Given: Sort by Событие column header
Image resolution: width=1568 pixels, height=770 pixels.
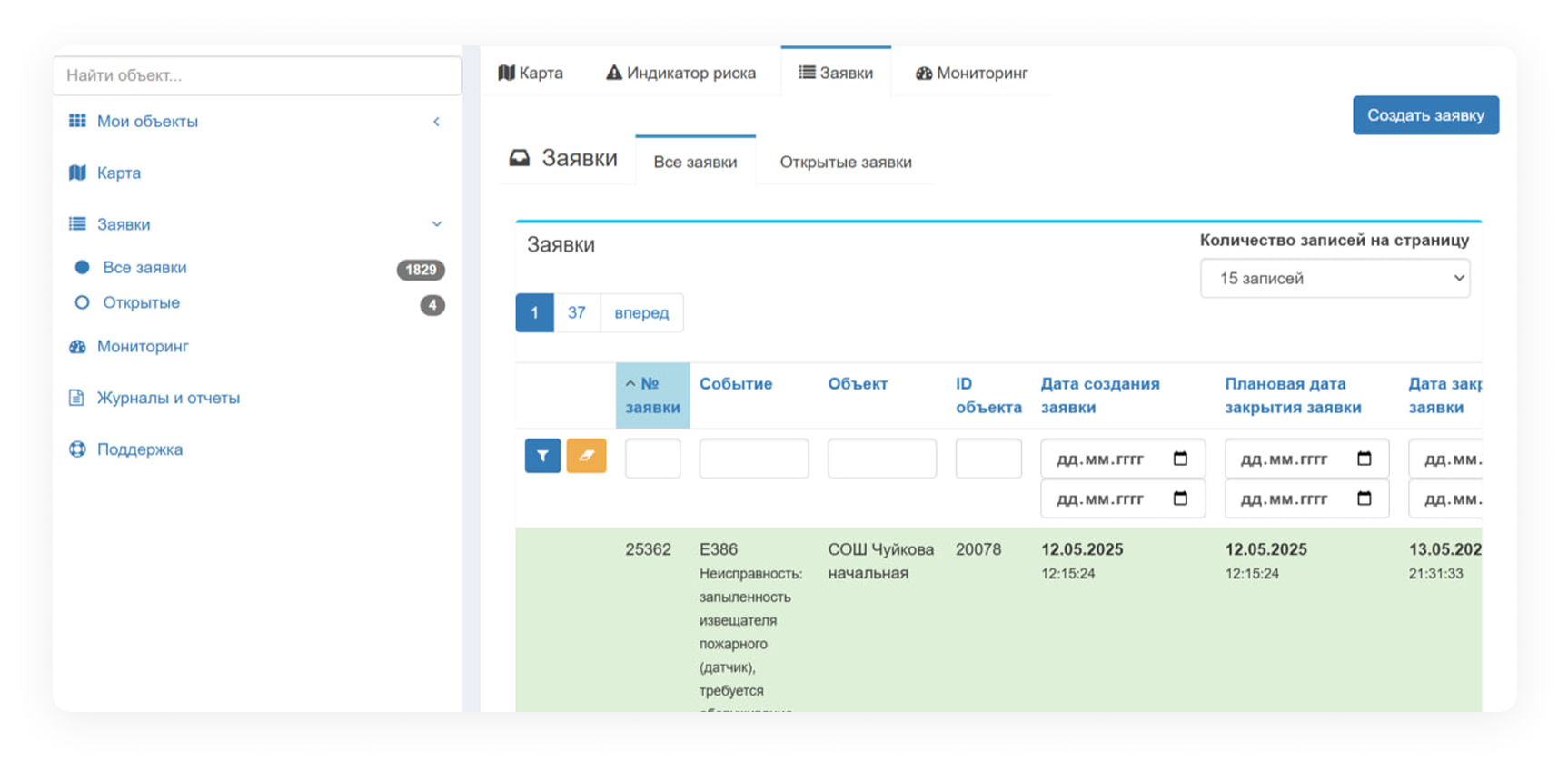Looking at the screenshot, I should pos(736,383).
